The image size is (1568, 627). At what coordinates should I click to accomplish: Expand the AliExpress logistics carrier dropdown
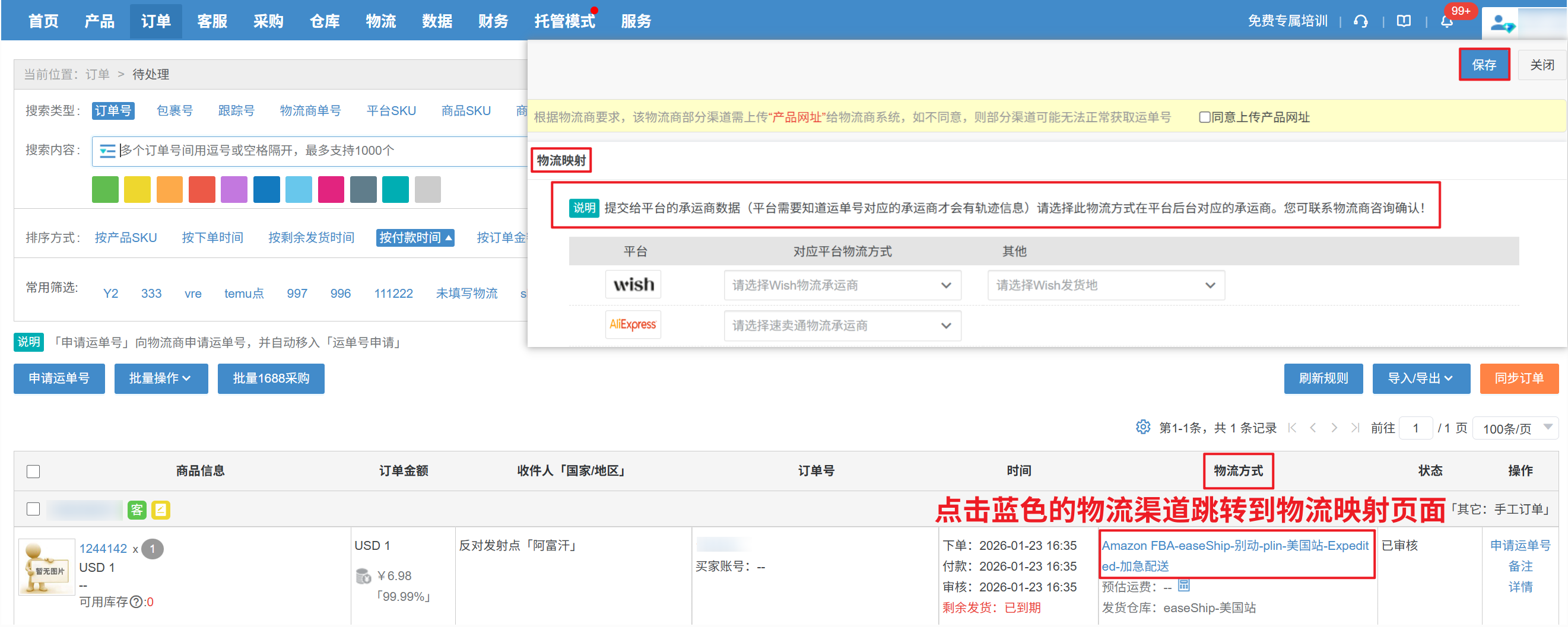point(842,326)
